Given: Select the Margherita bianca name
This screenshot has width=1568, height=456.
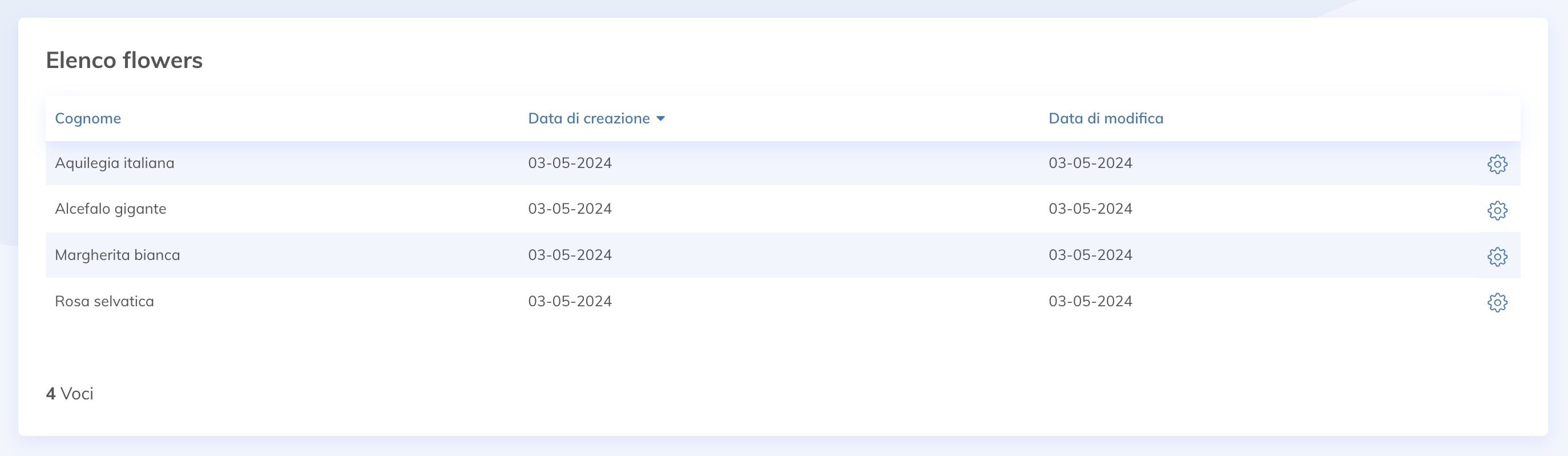Looking at the screenshot, I should (x=118, y=255).
